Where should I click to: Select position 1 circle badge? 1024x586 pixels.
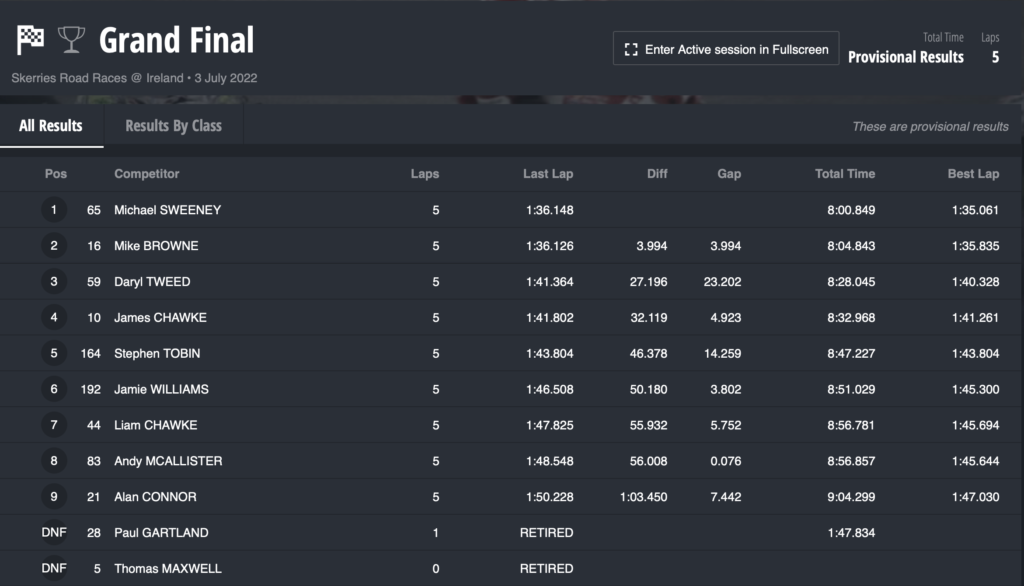pyautogui.click(x=54, y=210)
